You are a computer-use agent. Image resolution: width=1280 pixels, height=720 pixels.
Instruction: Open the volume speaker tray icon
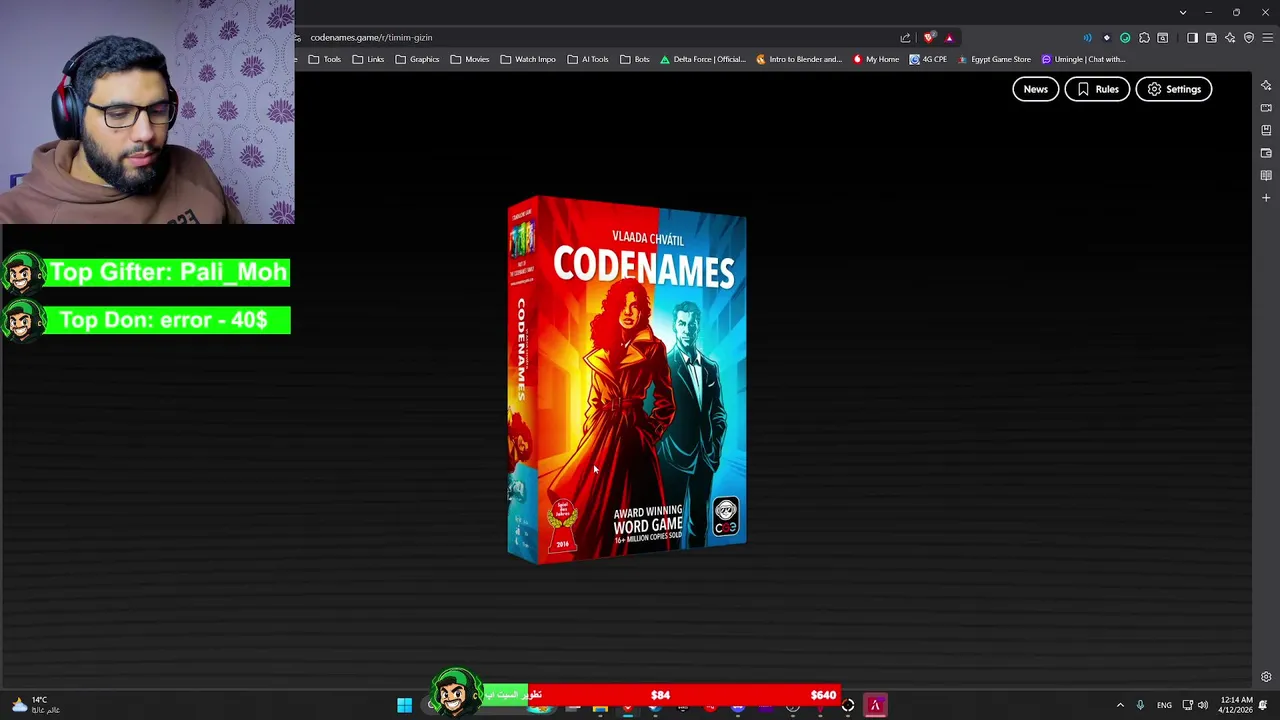(x=1203, y=706)
